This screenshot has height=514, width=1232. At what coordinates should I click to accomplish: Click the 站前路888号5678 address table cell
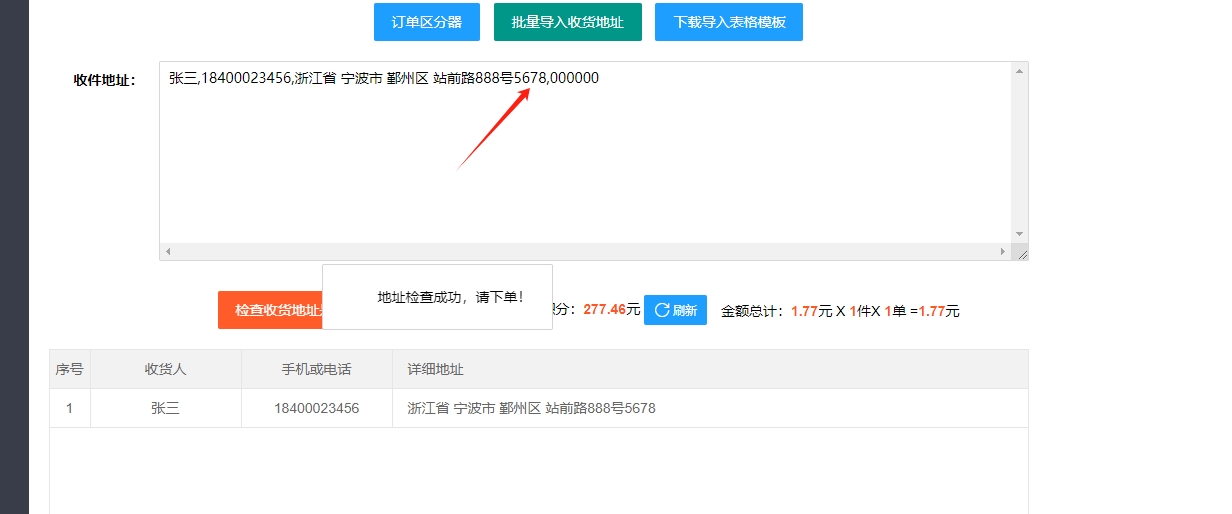(x=531, y=408)
